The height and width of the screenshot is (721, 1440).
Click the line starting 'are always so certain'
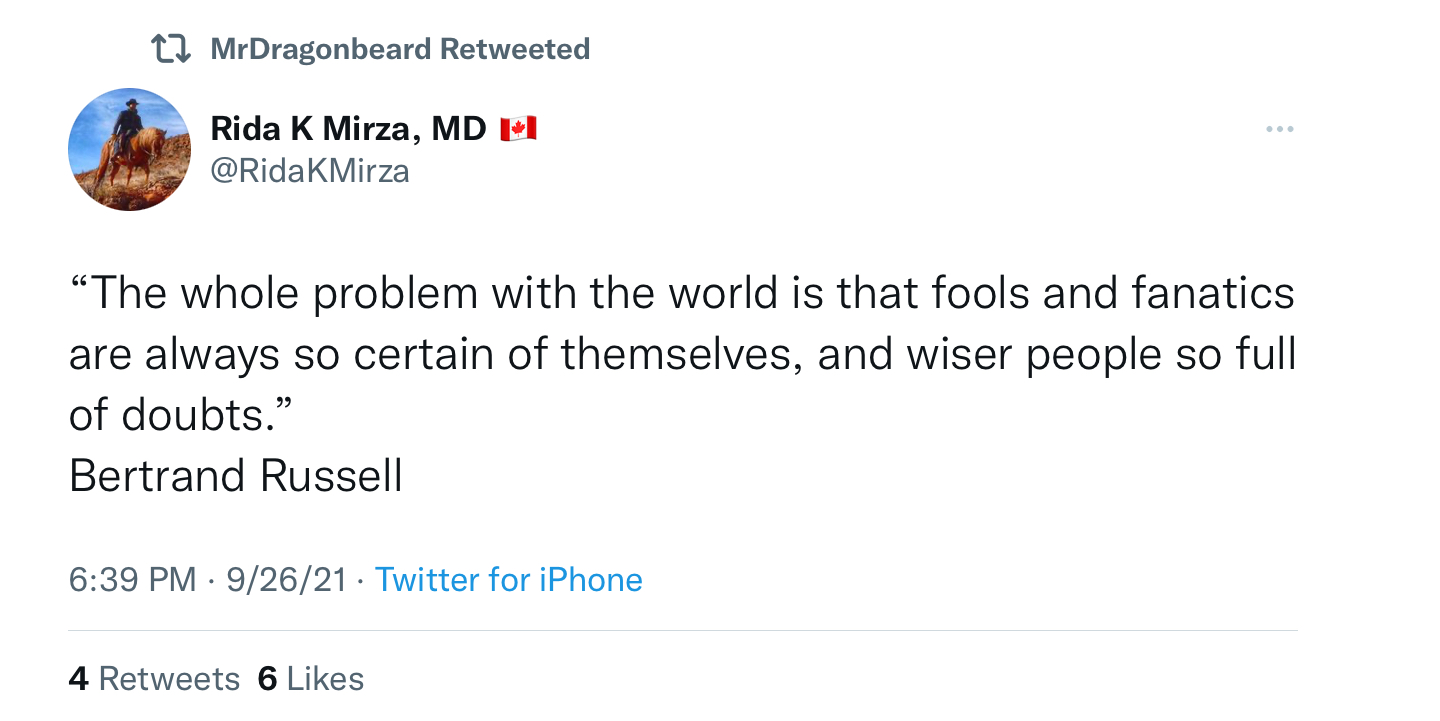pyautogui.click(x=682, y=355)
